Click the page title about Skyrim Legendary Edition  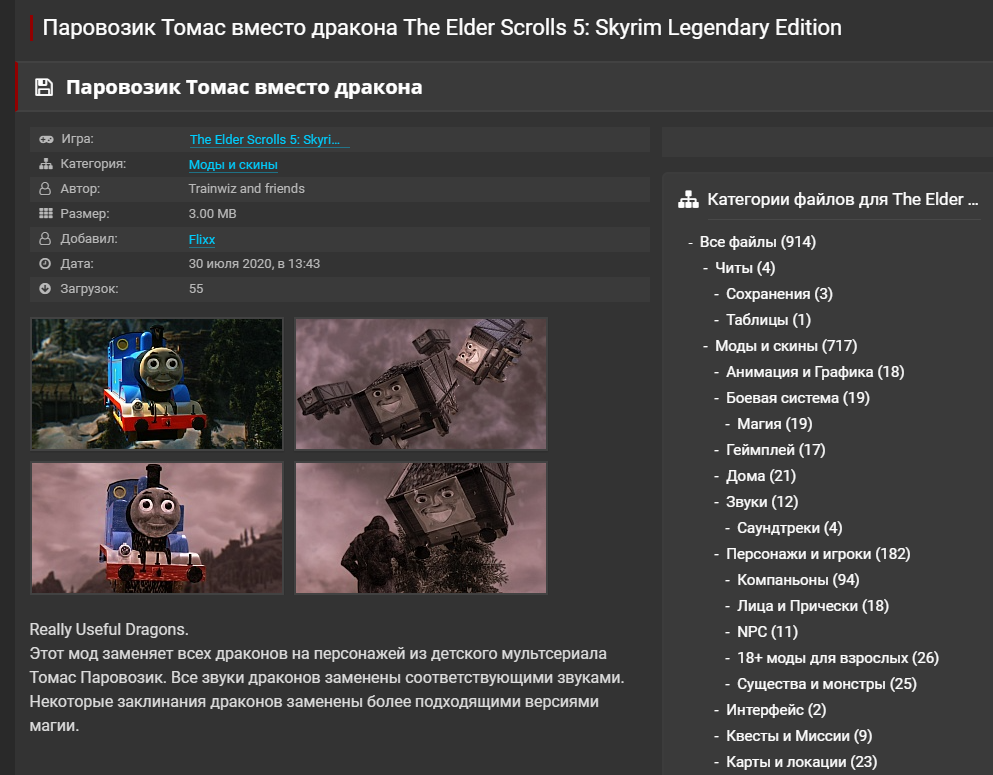pos(442,28)
